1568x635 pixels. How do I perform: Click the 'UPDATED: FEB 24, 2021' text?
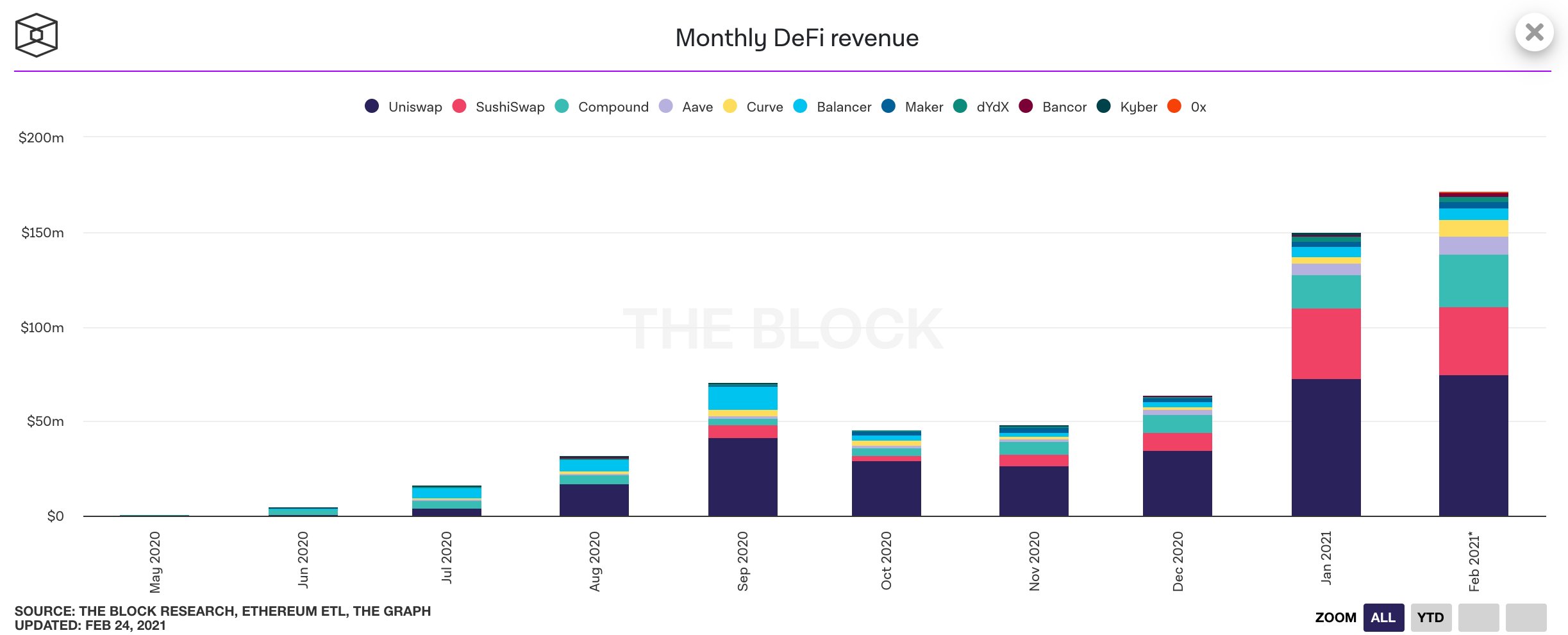pyautogui.click(x=90, y=625)
